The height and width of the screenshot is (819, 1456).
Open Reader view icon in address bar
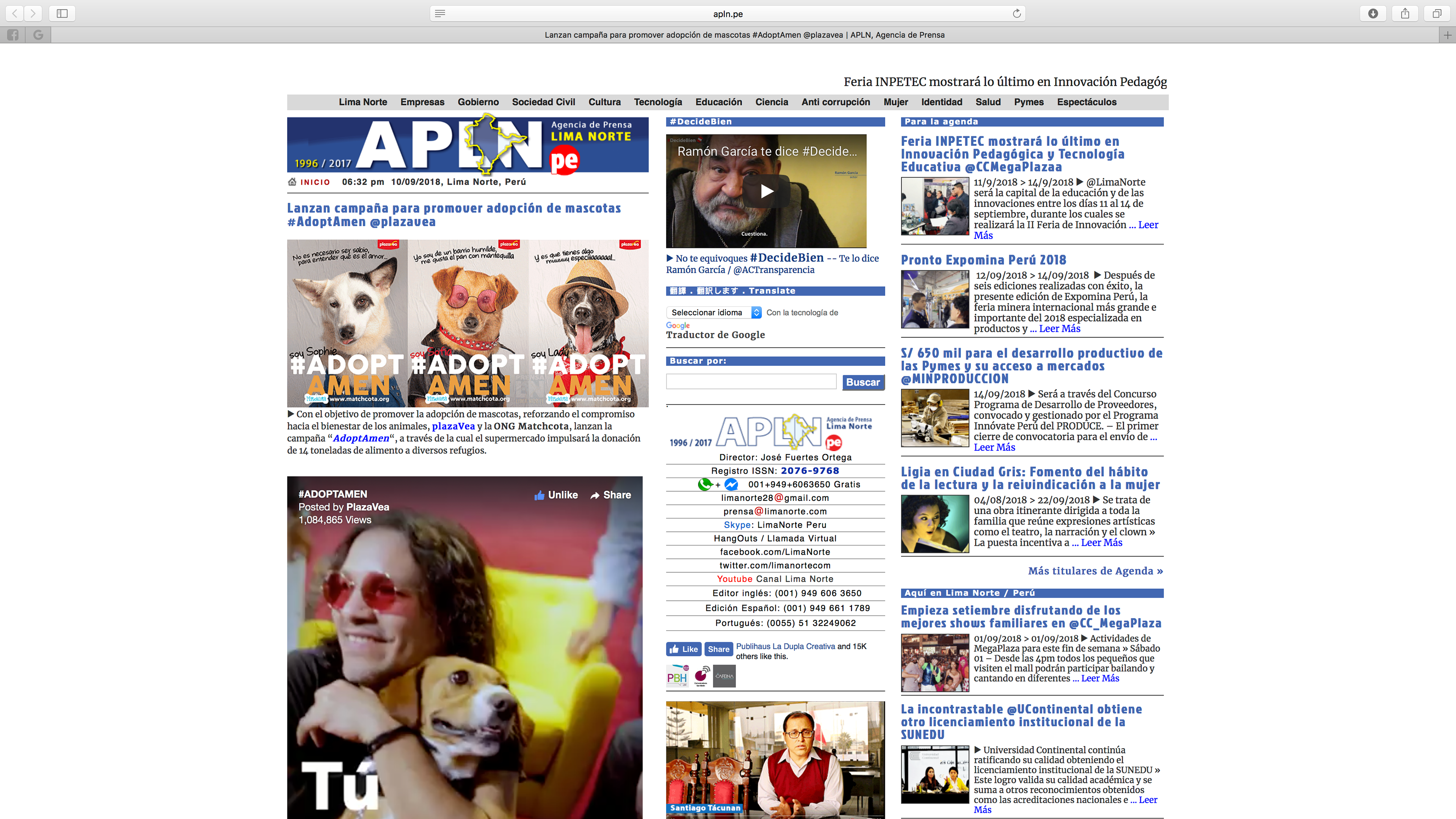(440, 14)
